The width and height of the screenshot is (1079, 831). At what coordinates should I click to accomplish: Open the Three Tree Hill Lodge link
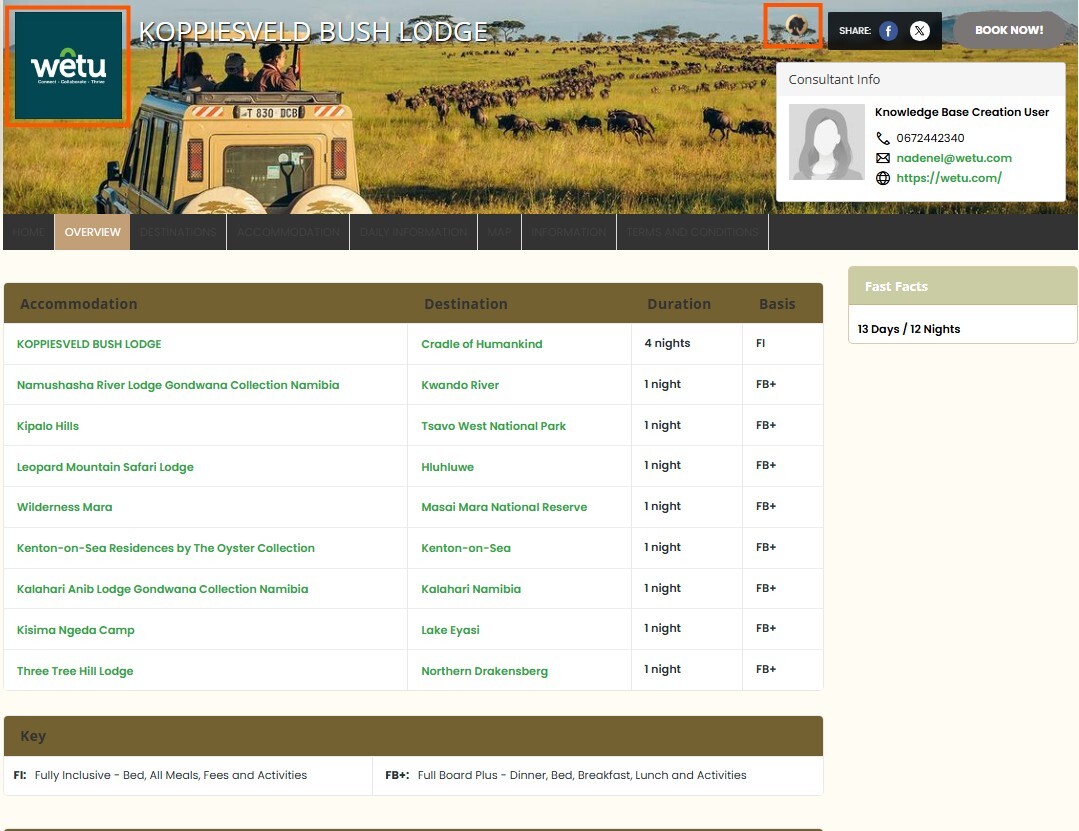click(x=75, y=671)
